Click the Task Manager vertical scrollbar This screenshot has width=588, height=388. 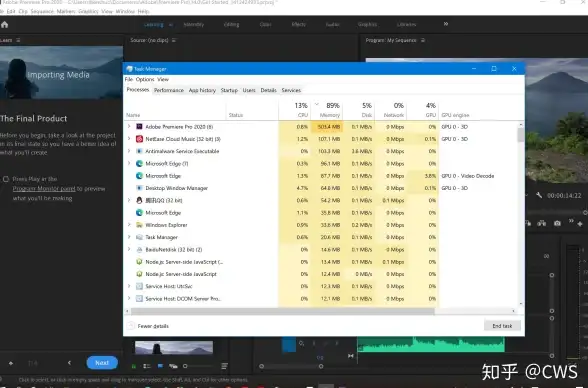[x=520, y=135]
